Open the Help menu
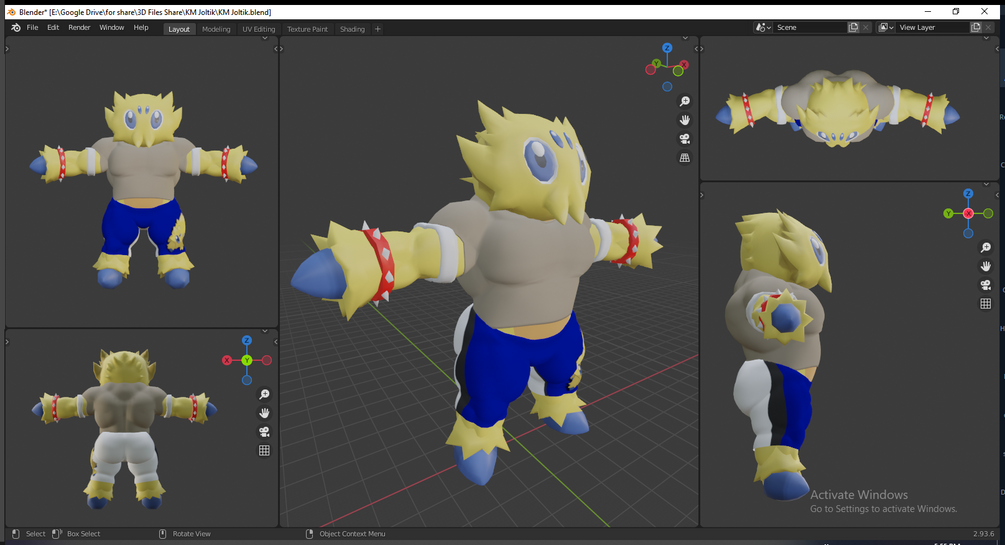Image resolution: width=1005 pixels, height=545 pixels. point(141,28)
